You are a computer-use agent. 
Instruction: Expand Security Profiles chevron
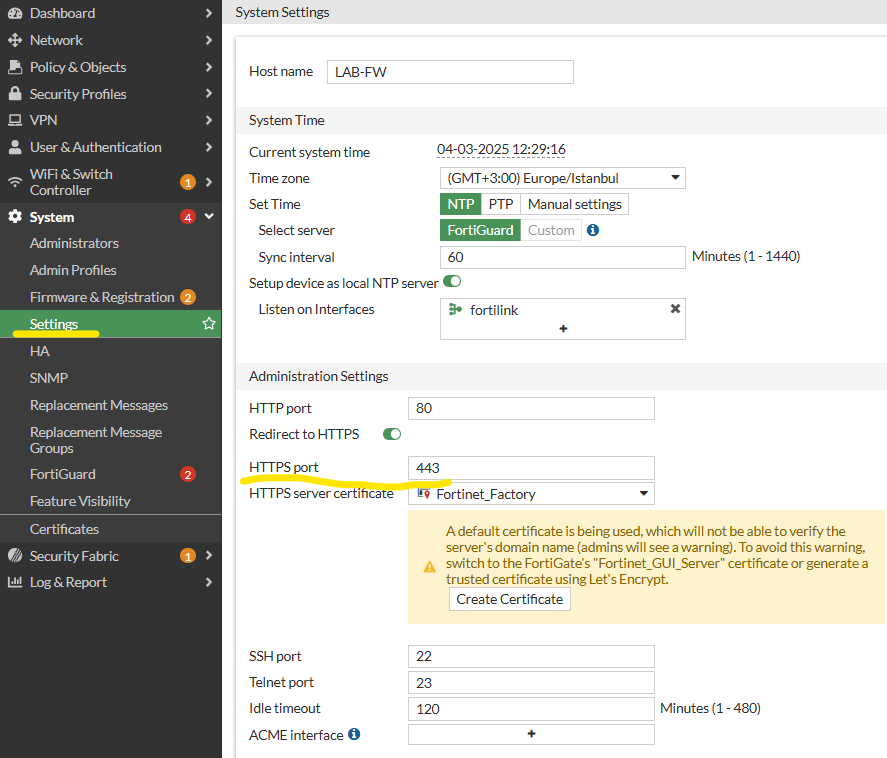209,93
